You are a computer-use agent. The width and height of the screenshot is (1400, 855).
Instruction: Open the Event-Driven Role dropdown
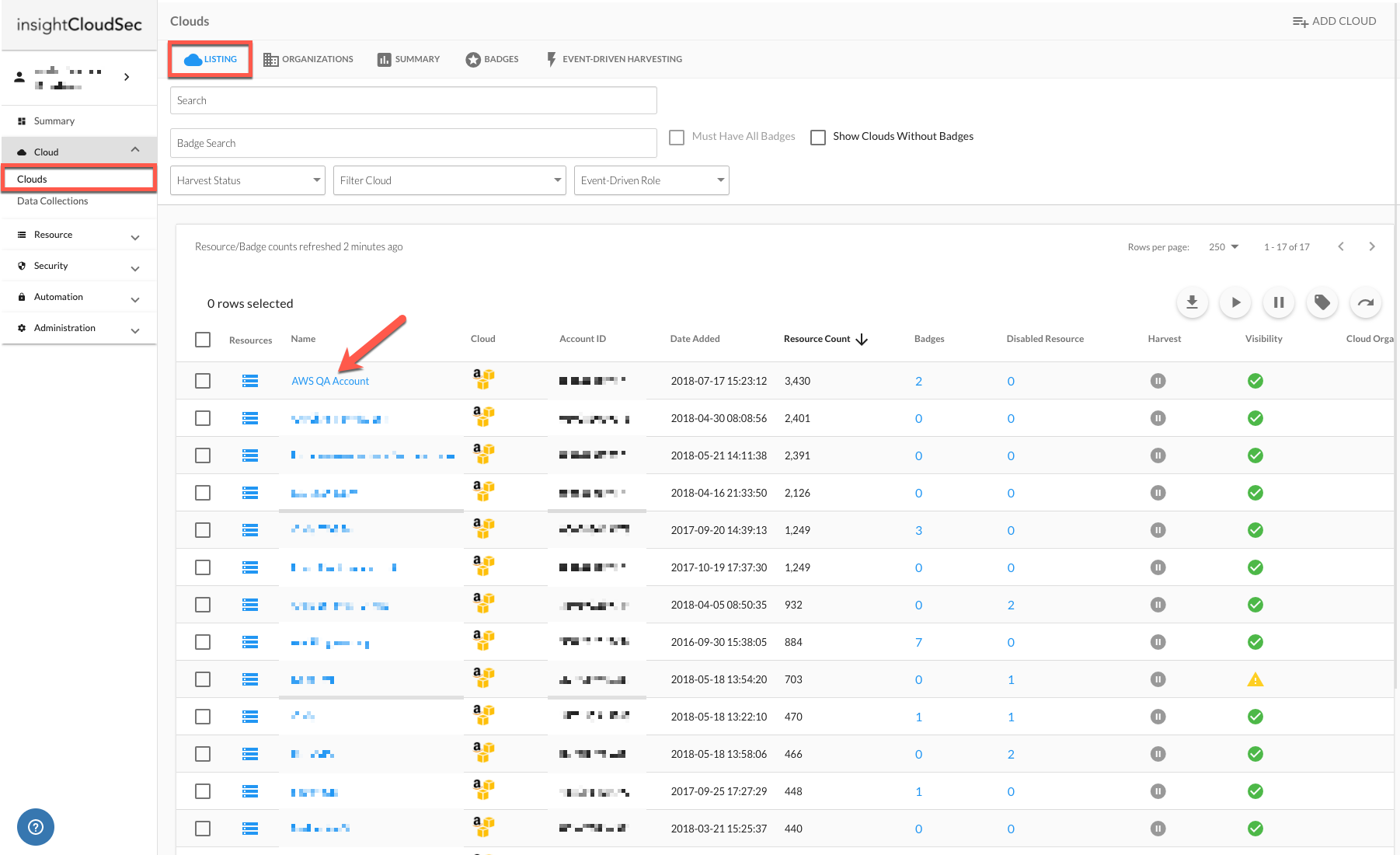click(652, 180)
